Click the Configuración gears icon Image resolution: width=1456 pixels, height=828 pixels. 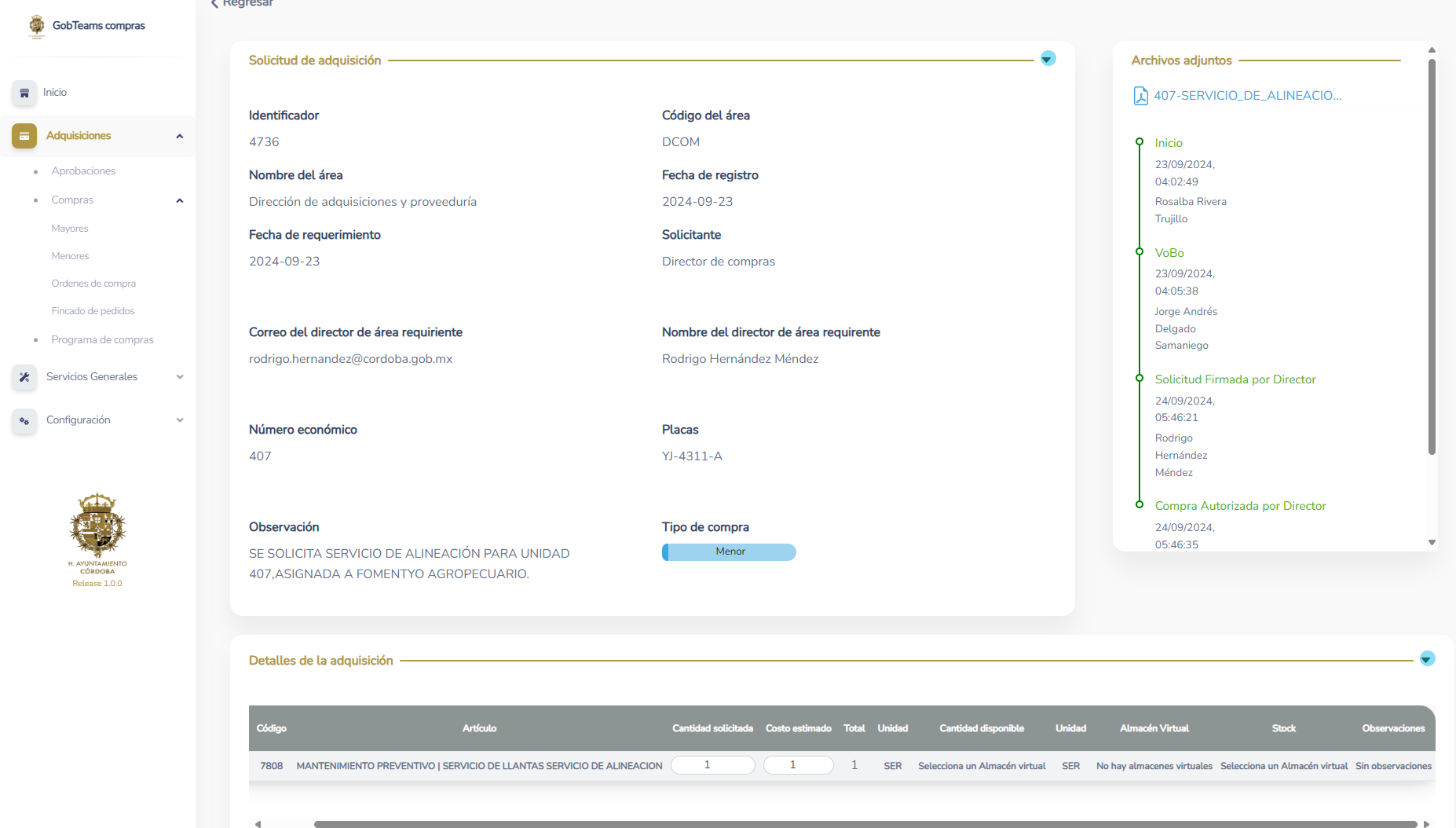point(24,420)
